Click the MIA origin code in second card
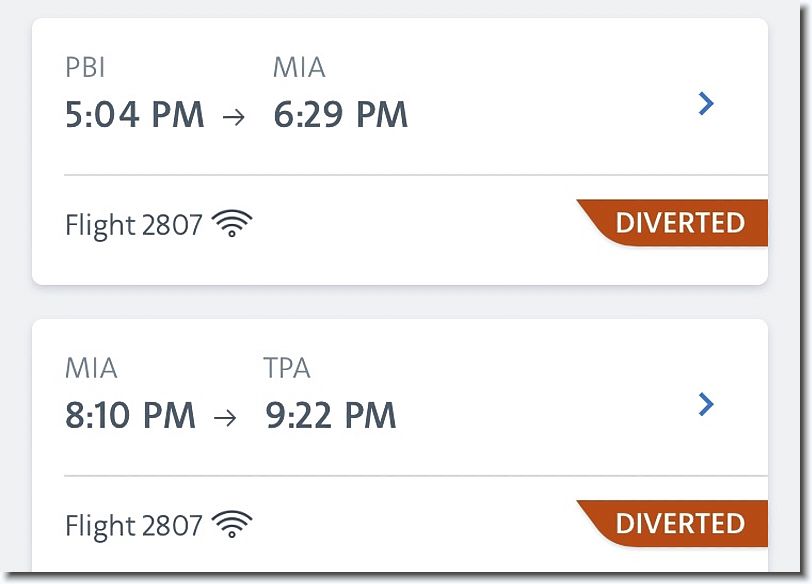 [x=91, y=368]
